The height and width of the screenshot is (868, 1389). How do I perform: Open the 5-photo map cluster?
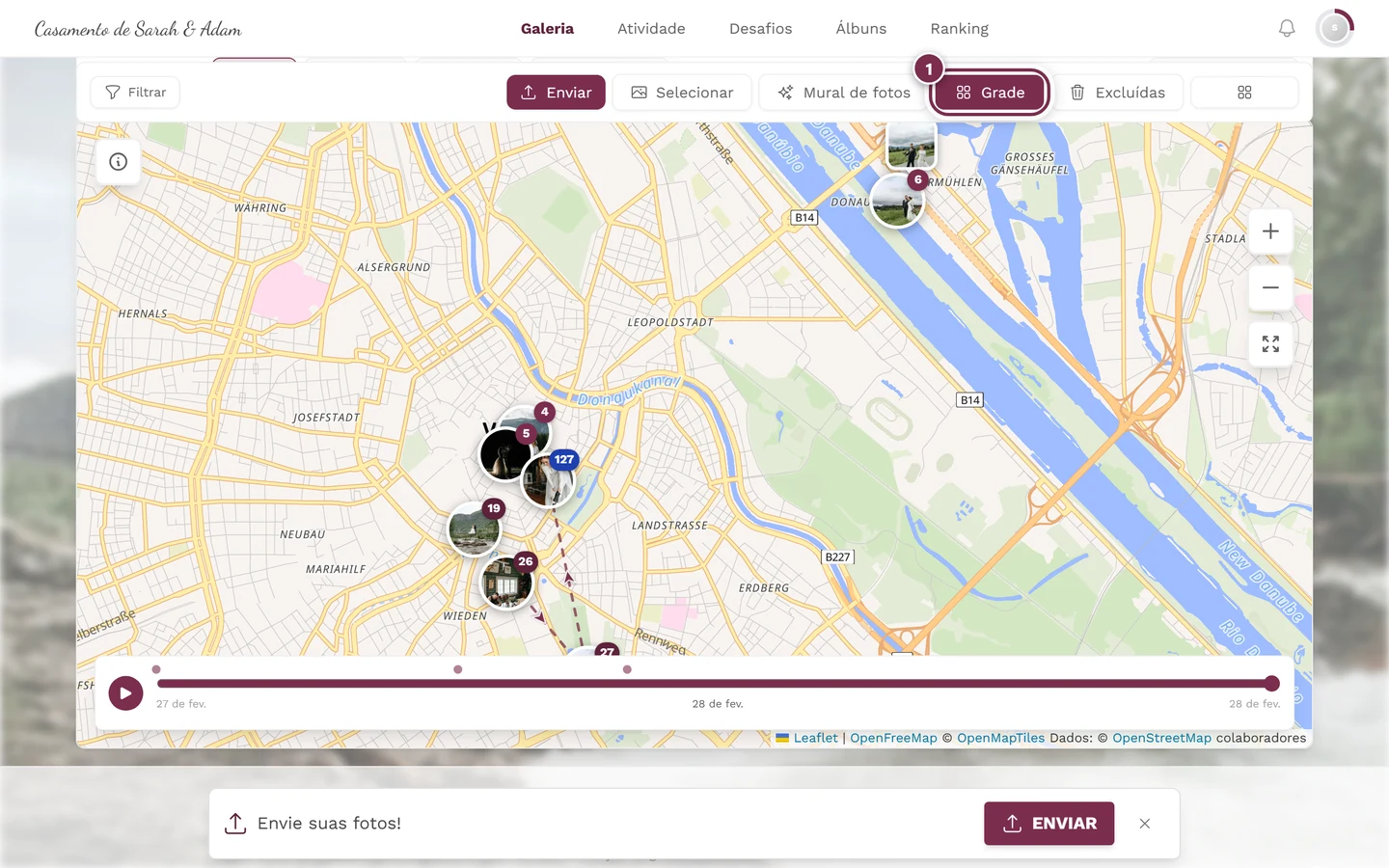coord(505,453)
